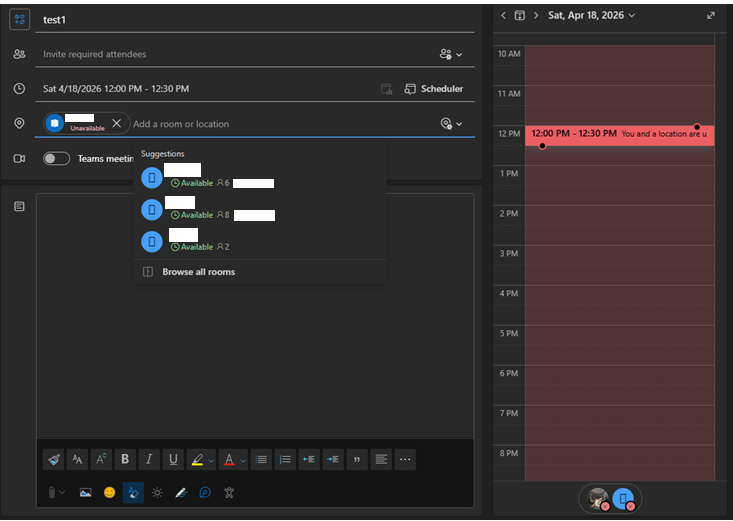This screenshot has height=521, width=733.
Task: Click Browse all rooms
Action: tap(259, 272)
